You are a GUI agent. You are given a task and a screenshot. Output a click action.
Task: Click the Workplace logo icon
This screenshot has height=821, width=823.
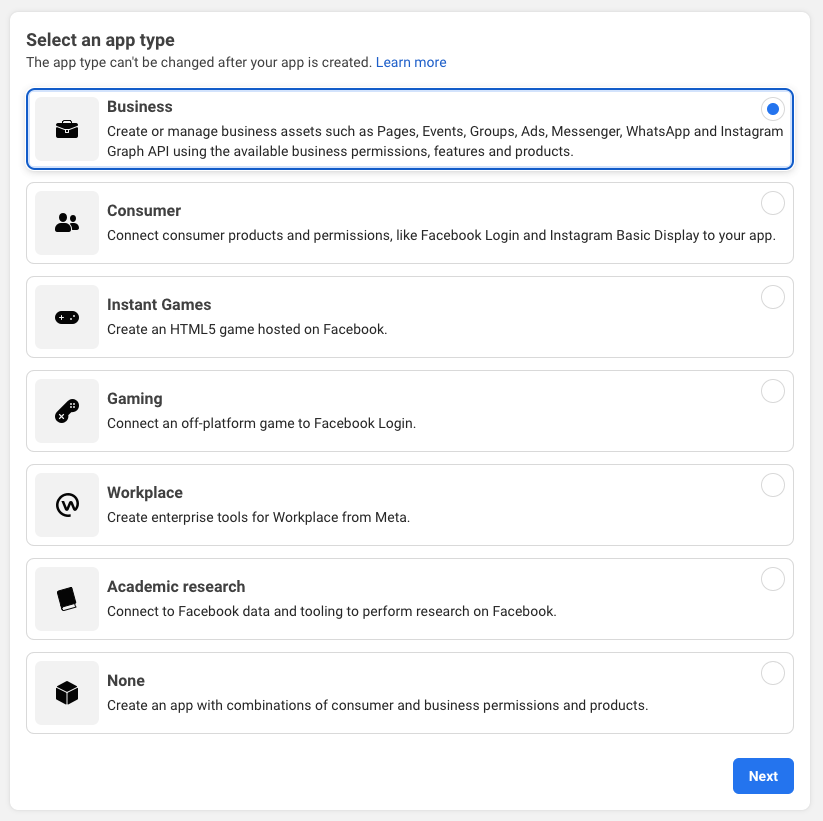coord(66,505)
